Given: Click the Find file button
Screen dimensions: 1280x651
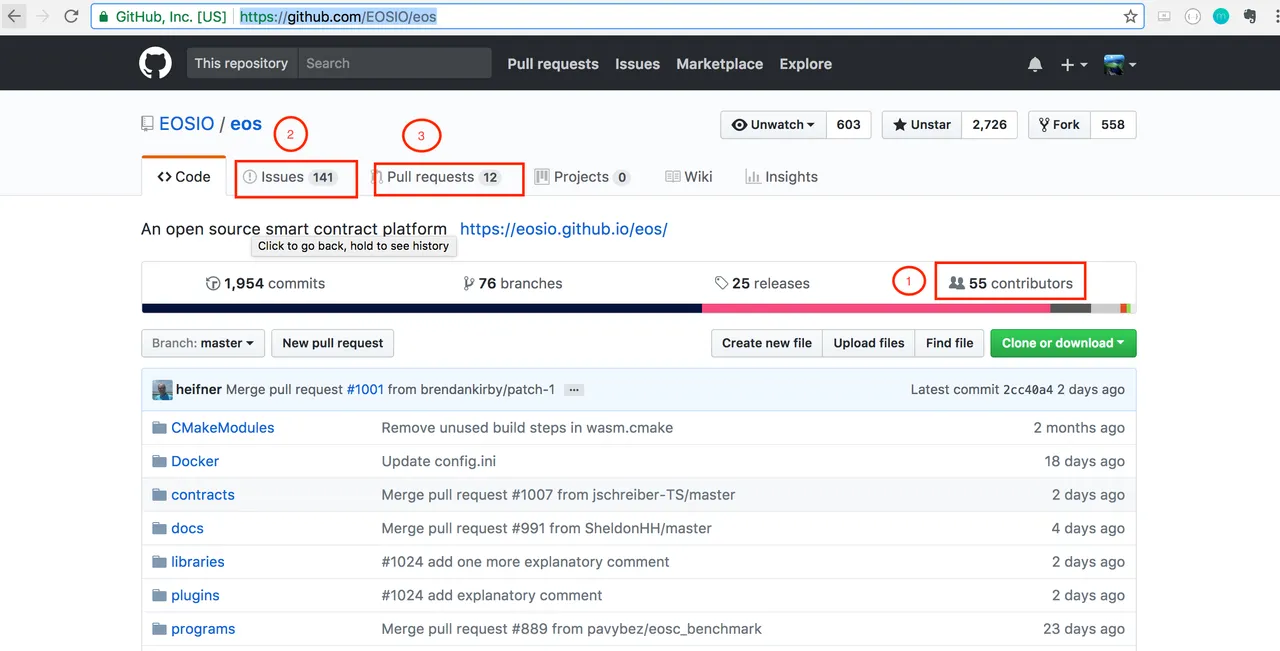Looking at the screenshot, I should (x=949, y=343).
